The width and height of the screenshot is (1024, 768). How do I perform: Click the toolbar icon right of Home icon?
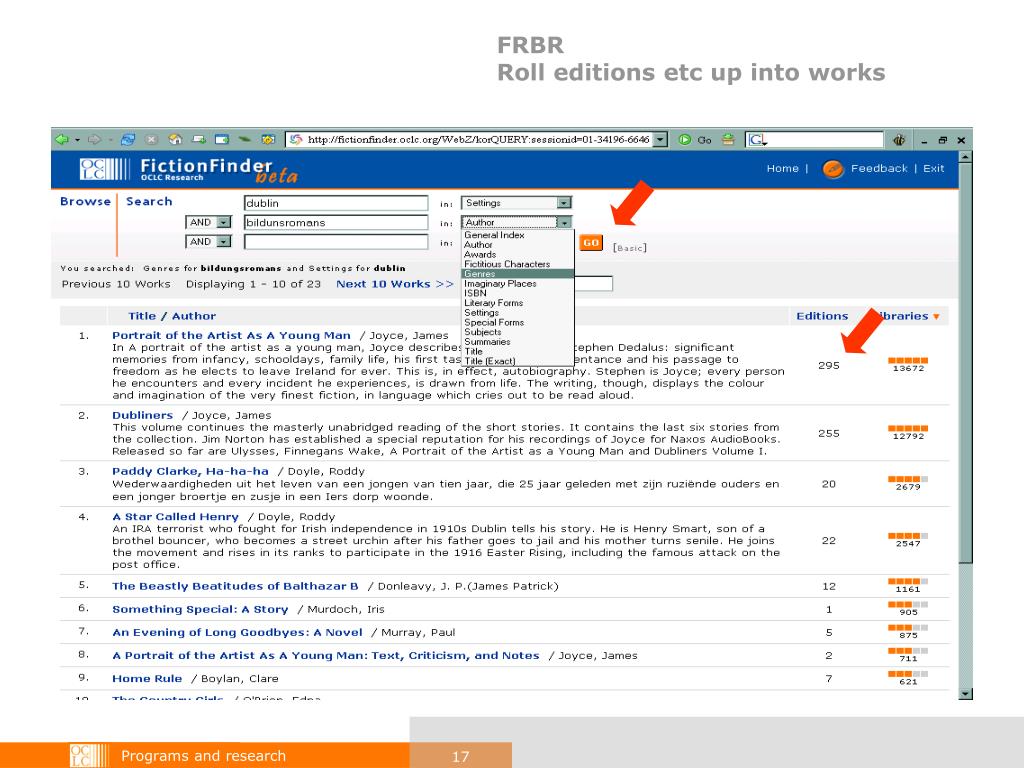(199, 140)
